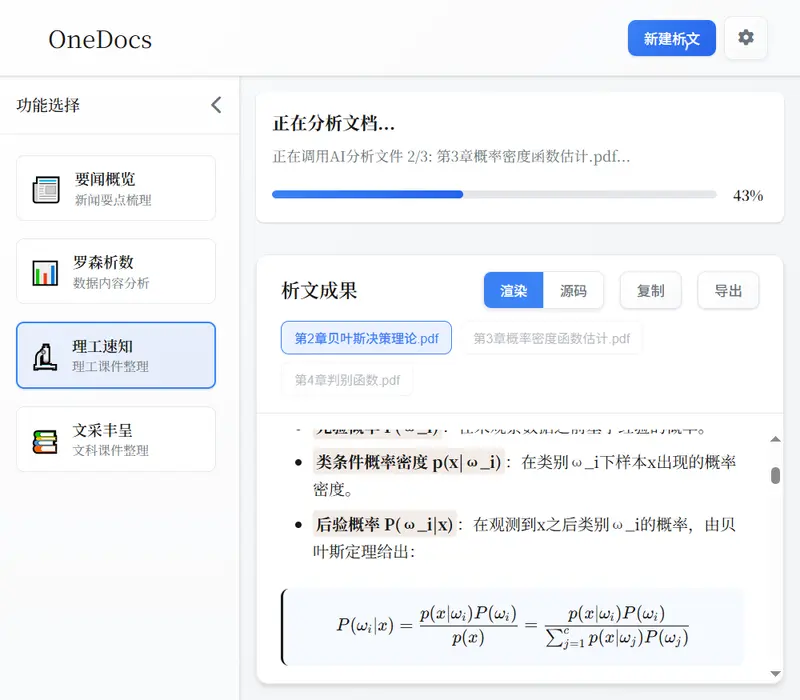Click the 导出 export button

pos(728,290)
